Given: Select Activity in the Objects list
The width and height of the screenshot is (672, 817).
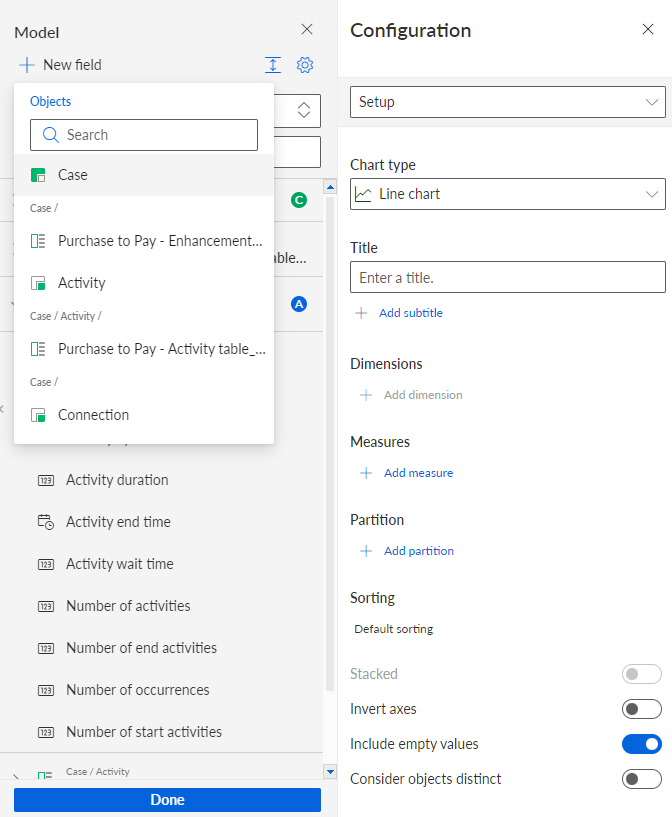Looking at the screenshot, I should click(x=144, y=283).
